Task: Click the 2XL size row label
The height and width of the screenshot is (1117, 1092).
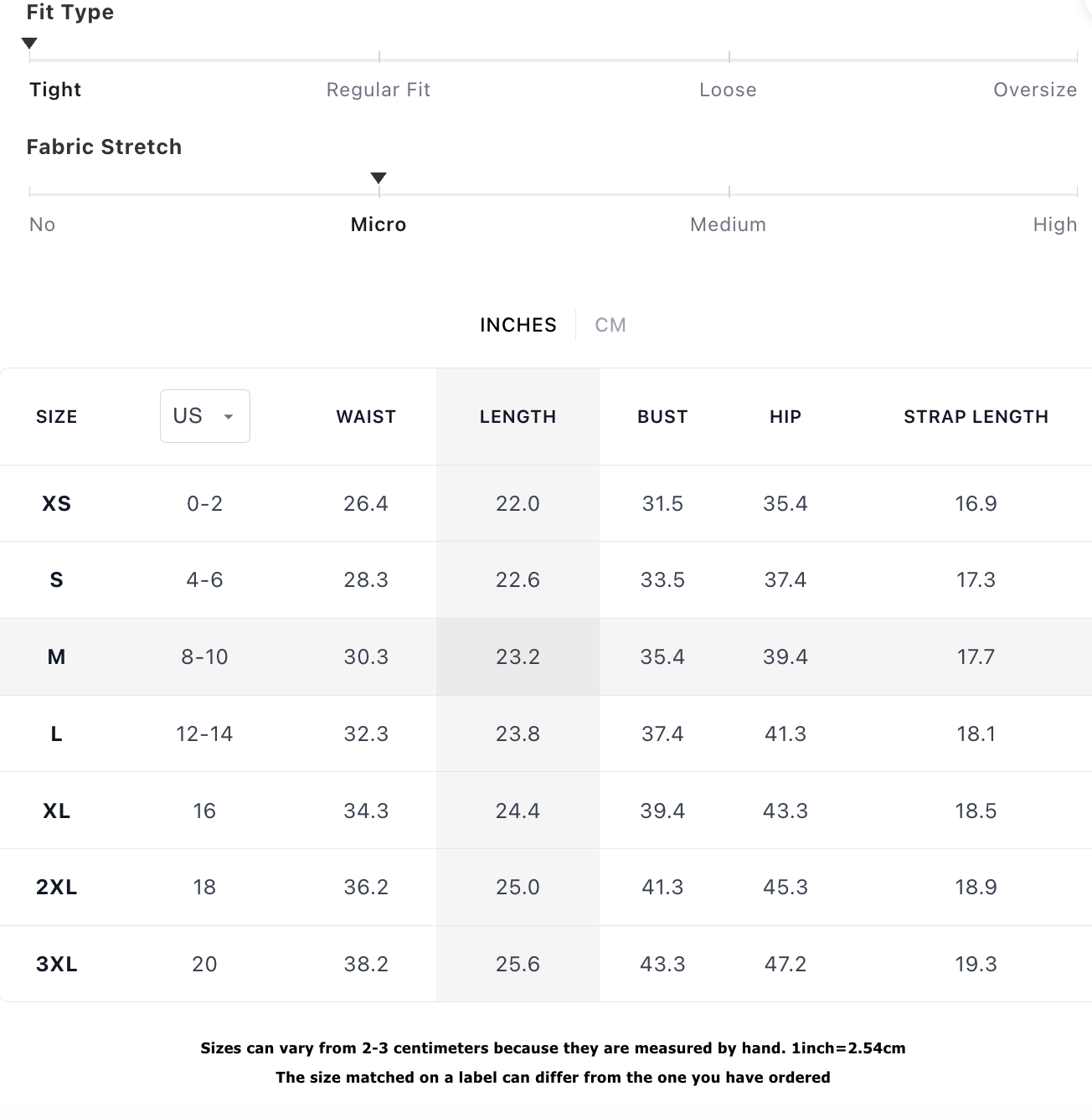Action: (x=56, y=887)
